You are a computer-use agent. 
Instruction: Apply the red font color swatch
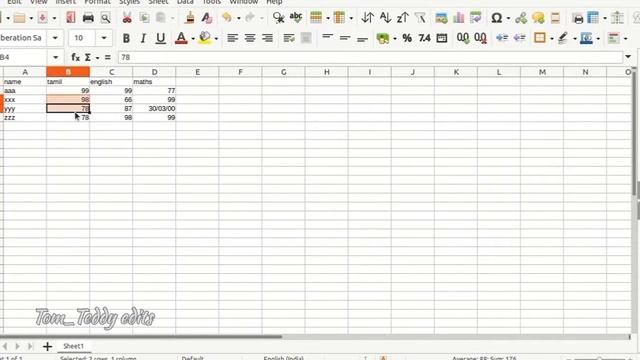point(181,38)
